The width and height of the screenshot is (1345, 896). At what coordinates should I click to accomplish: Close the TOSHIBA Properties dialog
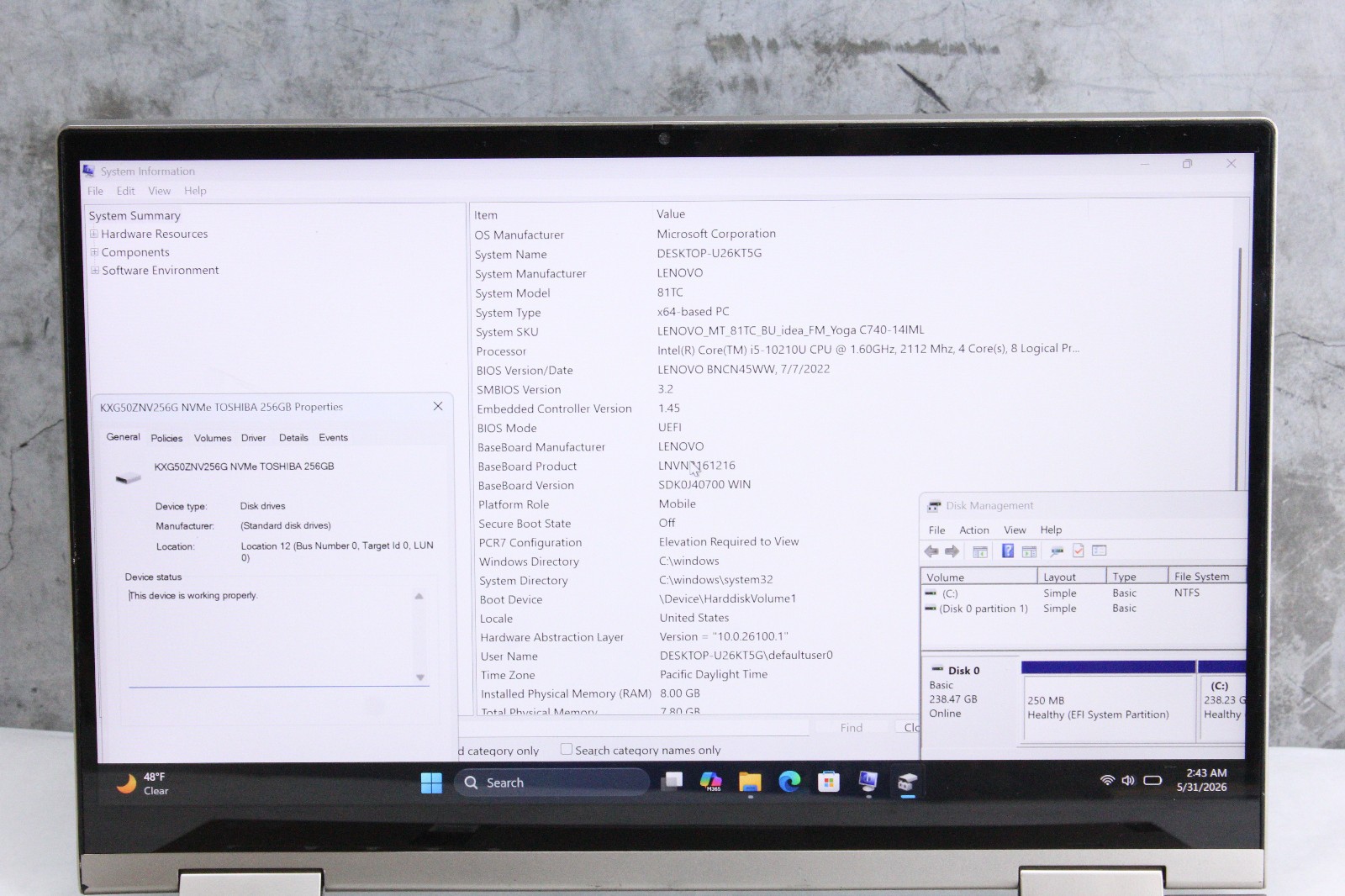438,406
